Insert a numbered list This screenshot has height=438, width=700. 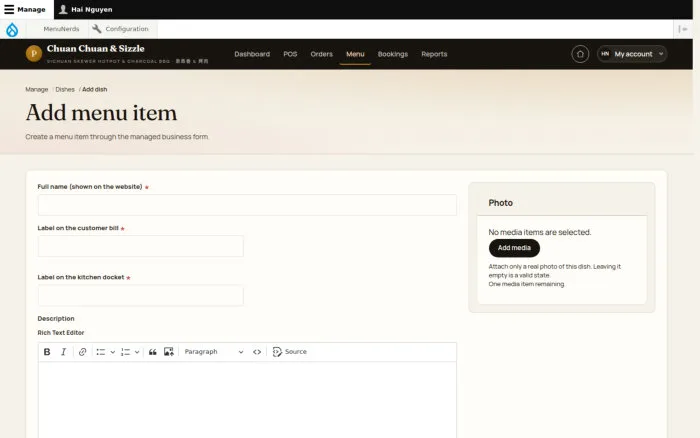point(125,352)
